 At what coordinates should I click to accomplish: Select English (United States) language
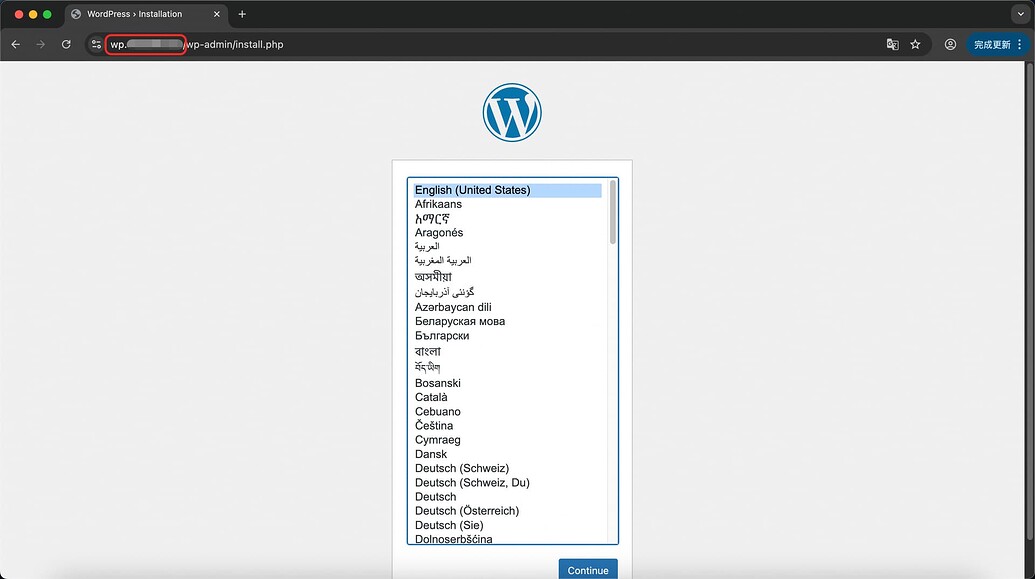click(x=507, y=190)
